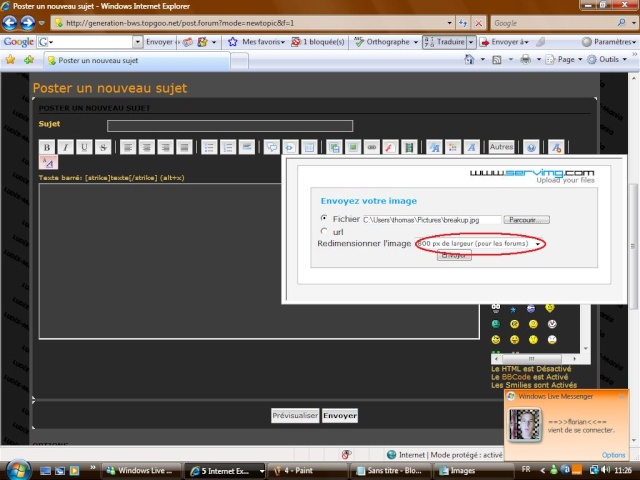Switch to Windows Live taskbar item
This screenshot has width=640, height=480.
141,471
